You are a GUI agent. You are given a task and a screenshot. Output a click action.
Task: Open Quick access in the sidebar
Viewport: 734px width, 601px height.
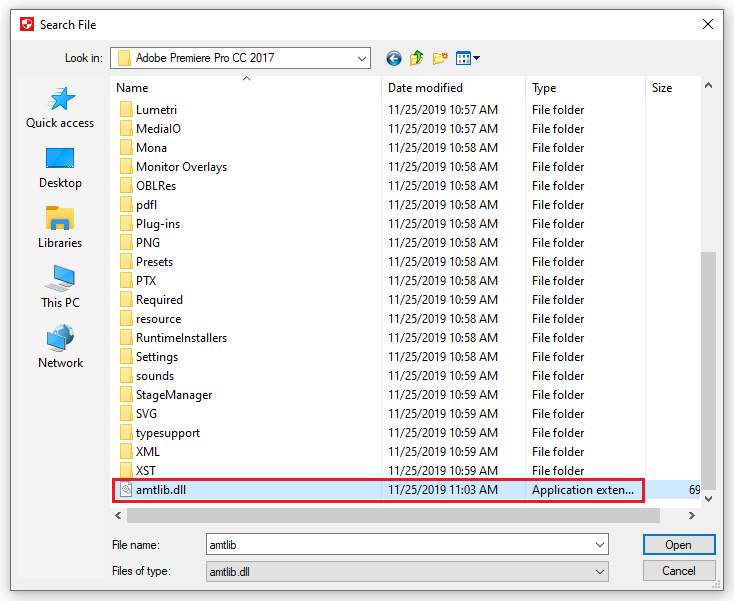[x=60, y=107]
